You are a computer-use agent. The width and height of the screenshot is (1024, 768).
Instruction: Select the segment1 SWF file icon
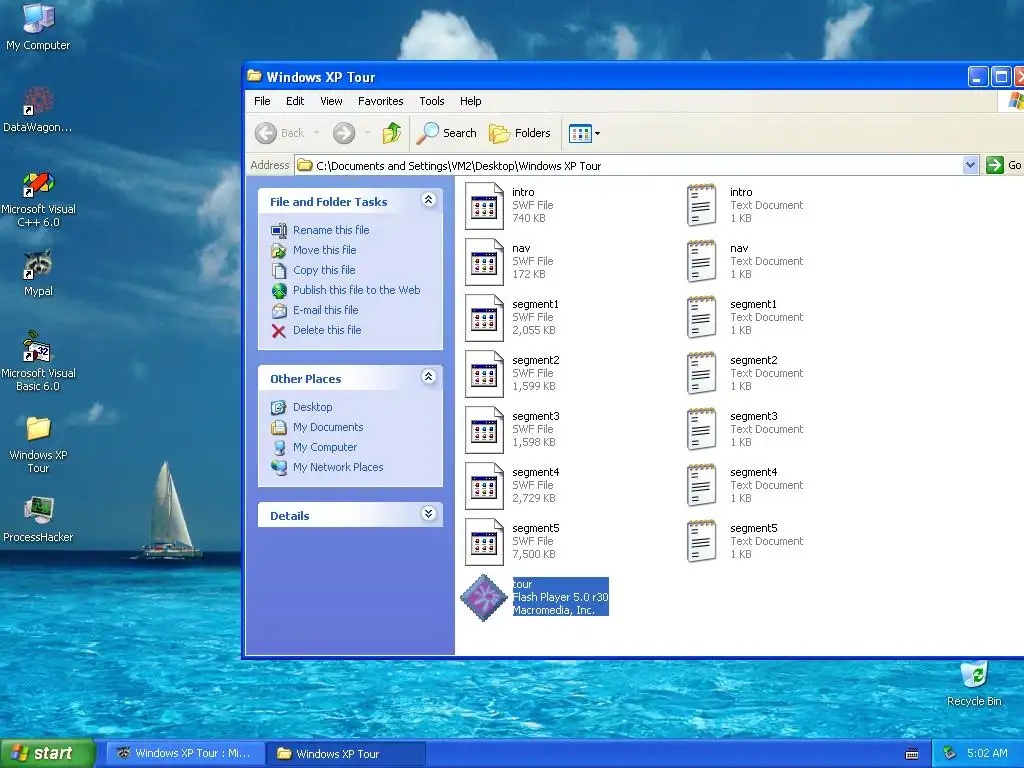pyautogui.click(x=484, y=318)
